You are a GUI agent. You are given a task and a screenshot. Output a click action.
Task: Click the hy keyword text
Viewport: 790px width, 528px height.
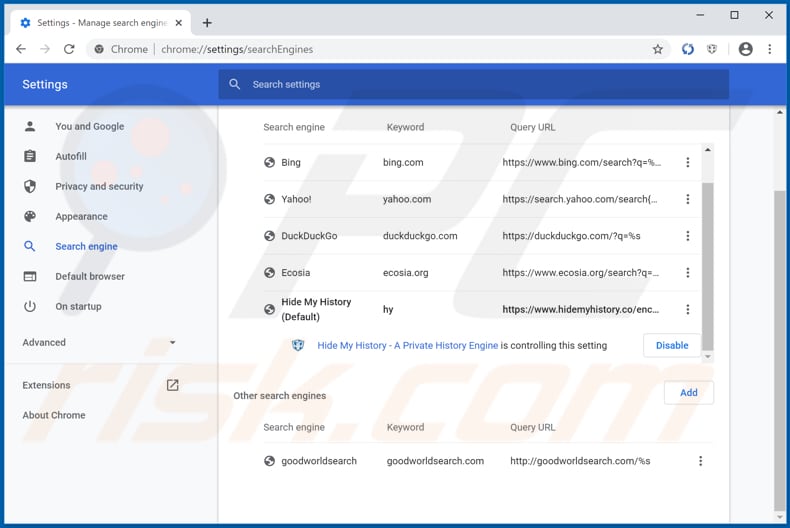point(388,309)
